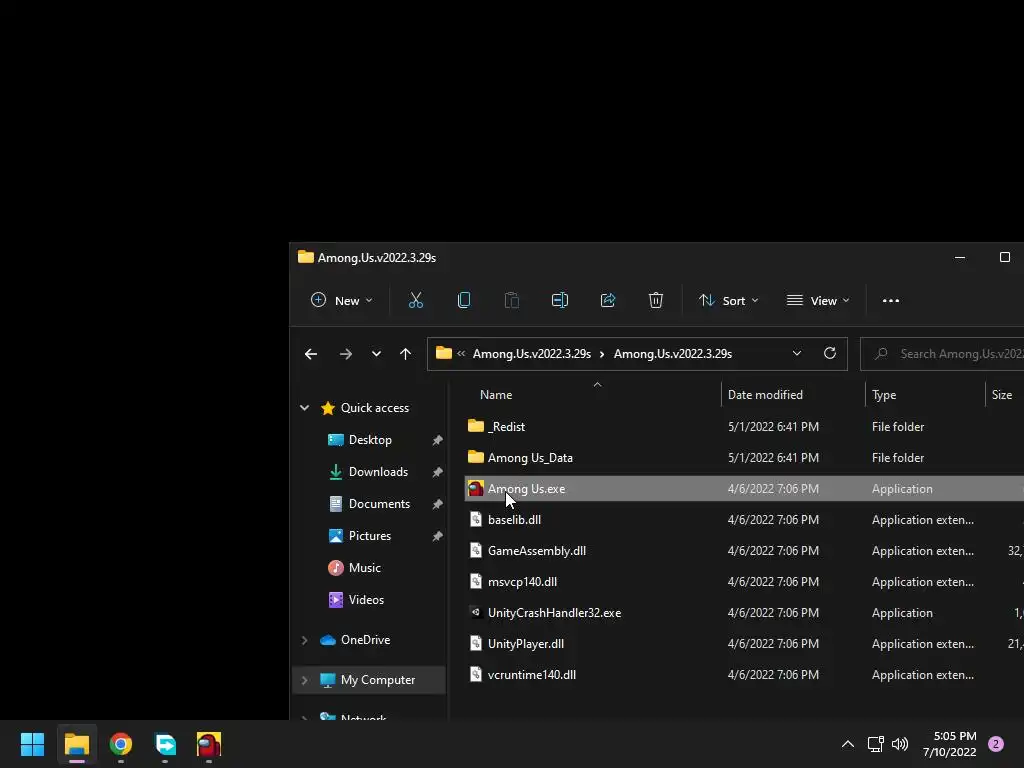Viewport: 1024px width, 768px height.
Task: Click the Copy icon in toolbar
Action: coord(464,300)
